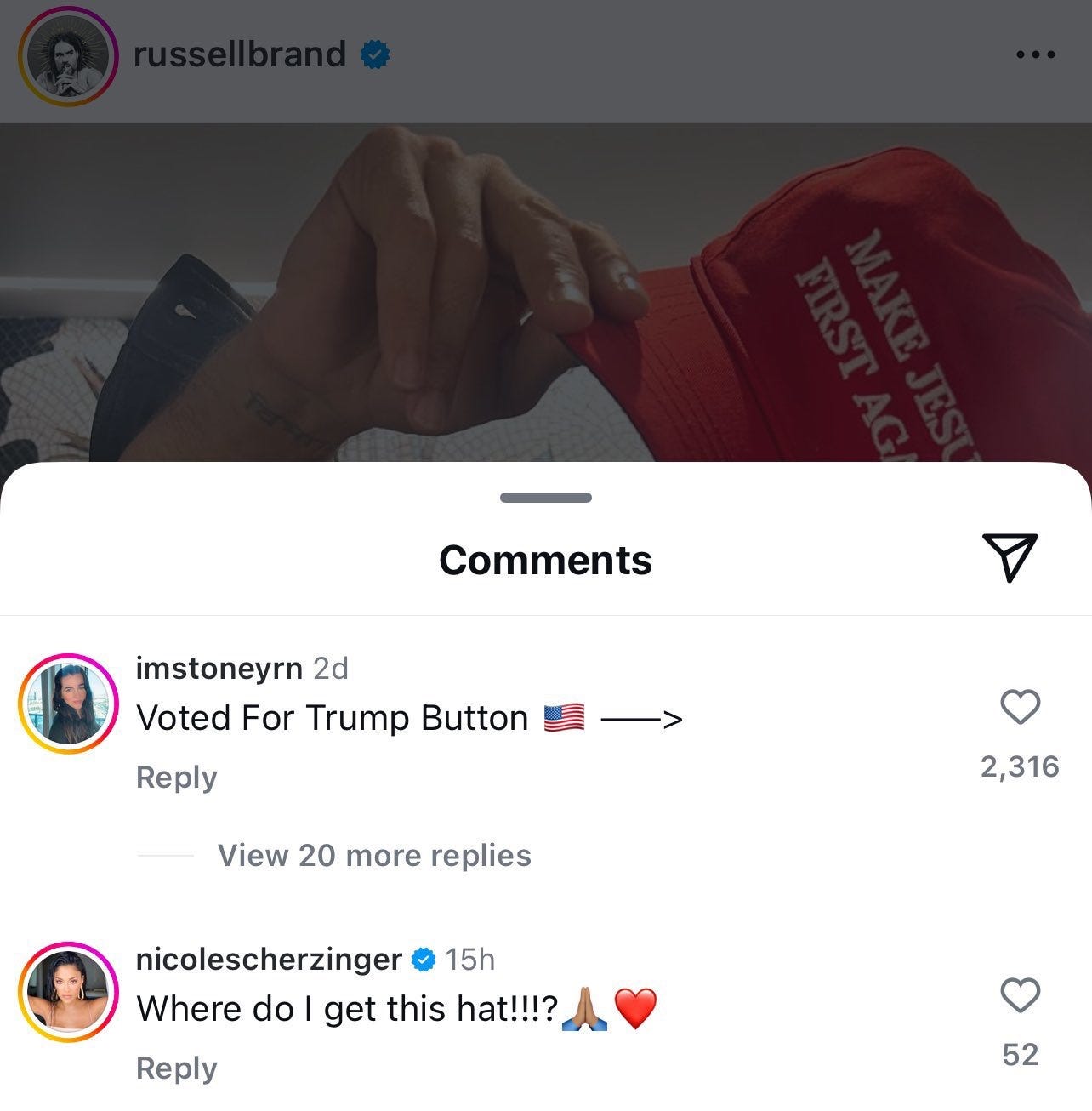The width and height of the screenshot is (1092, 1111).
Task: Reply to the Voted For Trump Button comment
Action: (x=176, y=777)
